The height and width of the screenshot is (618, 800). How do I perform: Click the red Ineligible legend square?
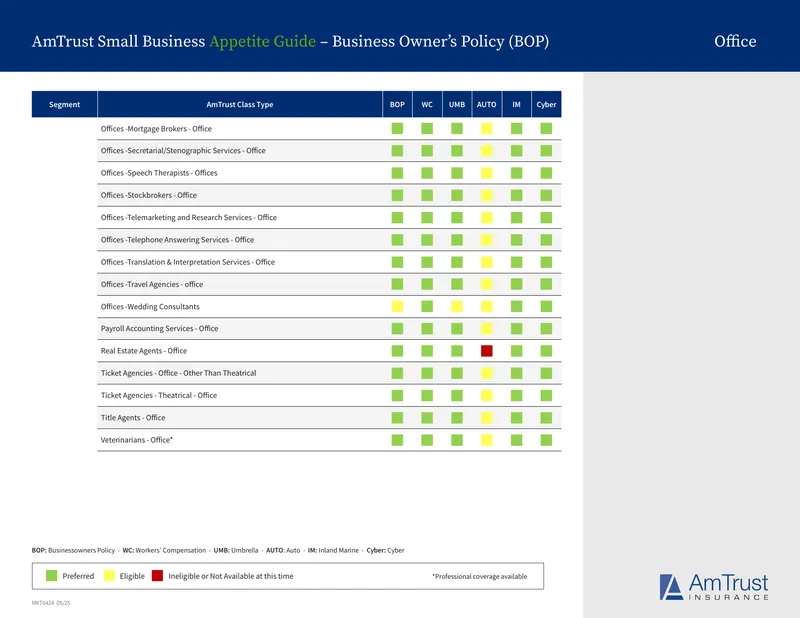point(157,576)
